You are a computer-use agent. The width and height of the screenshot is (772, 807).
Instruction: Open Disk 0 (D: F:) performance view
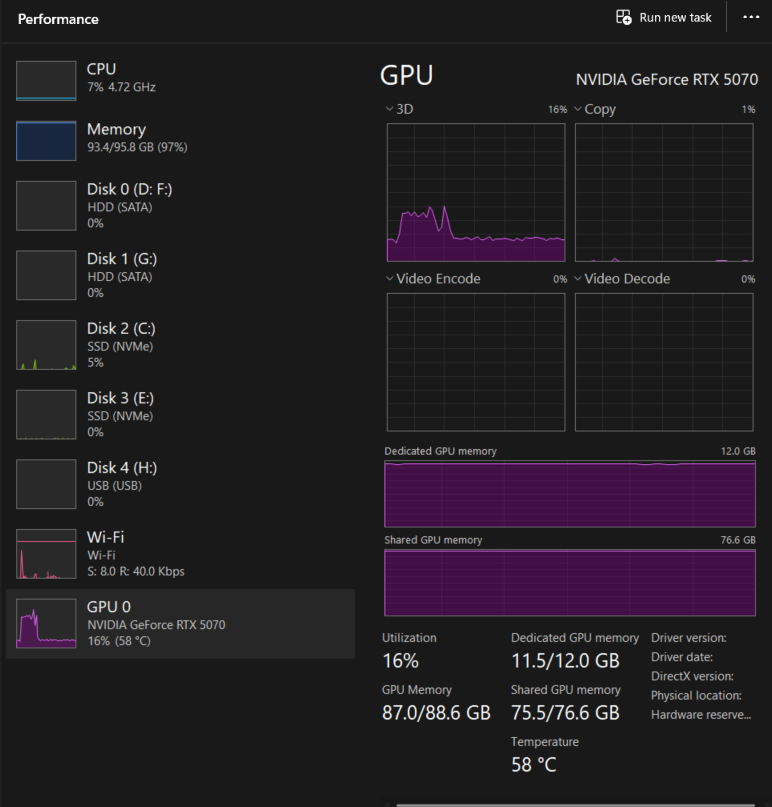point(180,205)
